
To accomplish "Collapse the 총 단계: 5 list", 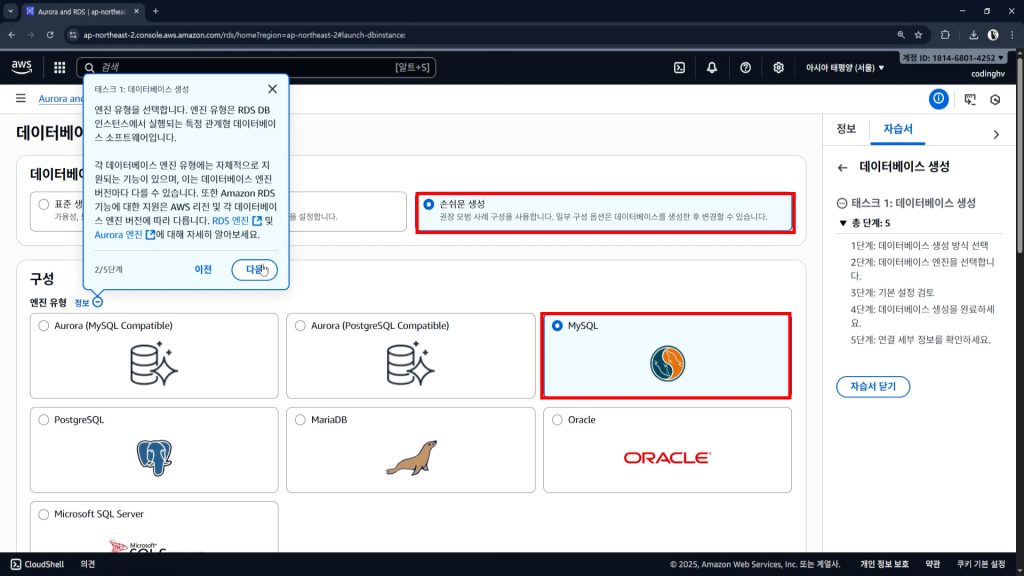I will click(x=843, y=223).
